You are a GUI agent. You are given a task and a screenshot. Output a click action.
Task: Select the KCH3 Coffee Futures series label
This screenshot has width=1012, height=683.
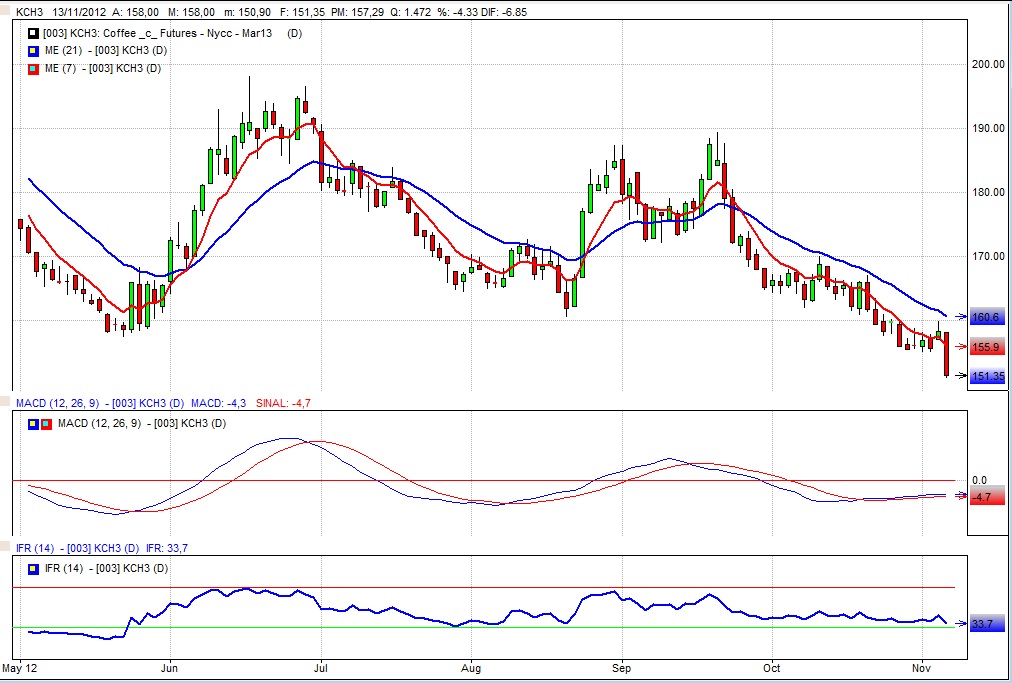[160, 34]
